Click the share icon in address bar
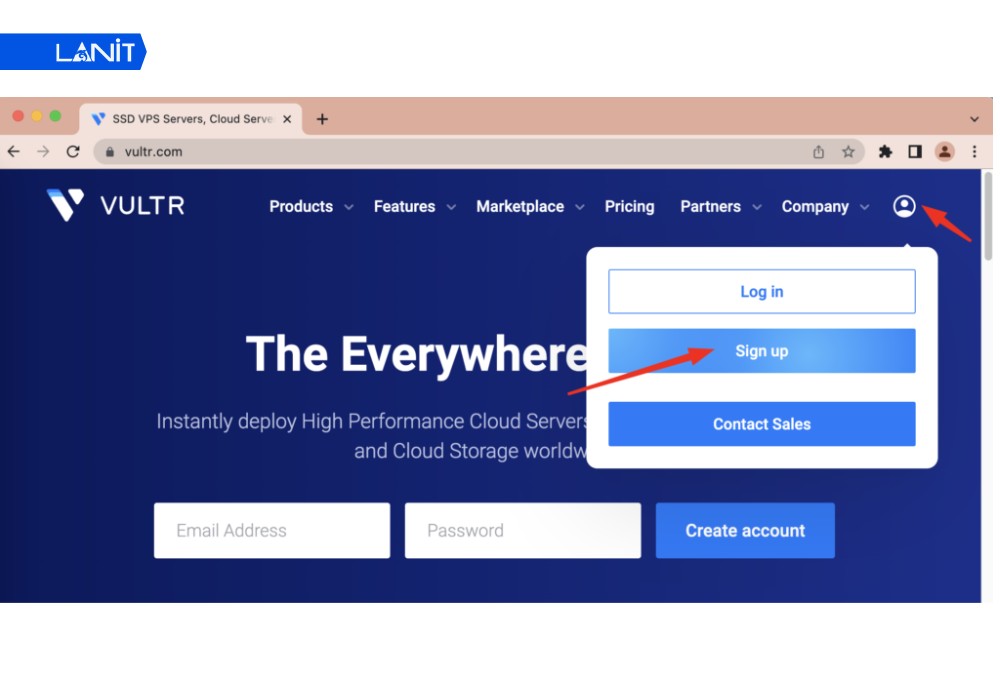The width and height of the screenshot is (1000, 700). (x=819, y=152)
